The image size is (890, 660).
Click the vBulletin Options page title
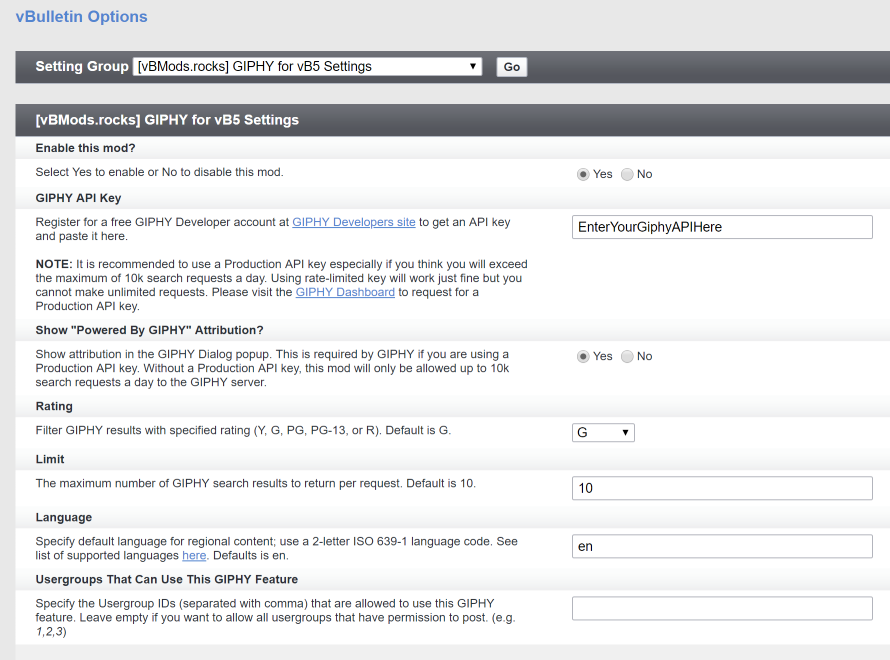click(x=81, y=16)
